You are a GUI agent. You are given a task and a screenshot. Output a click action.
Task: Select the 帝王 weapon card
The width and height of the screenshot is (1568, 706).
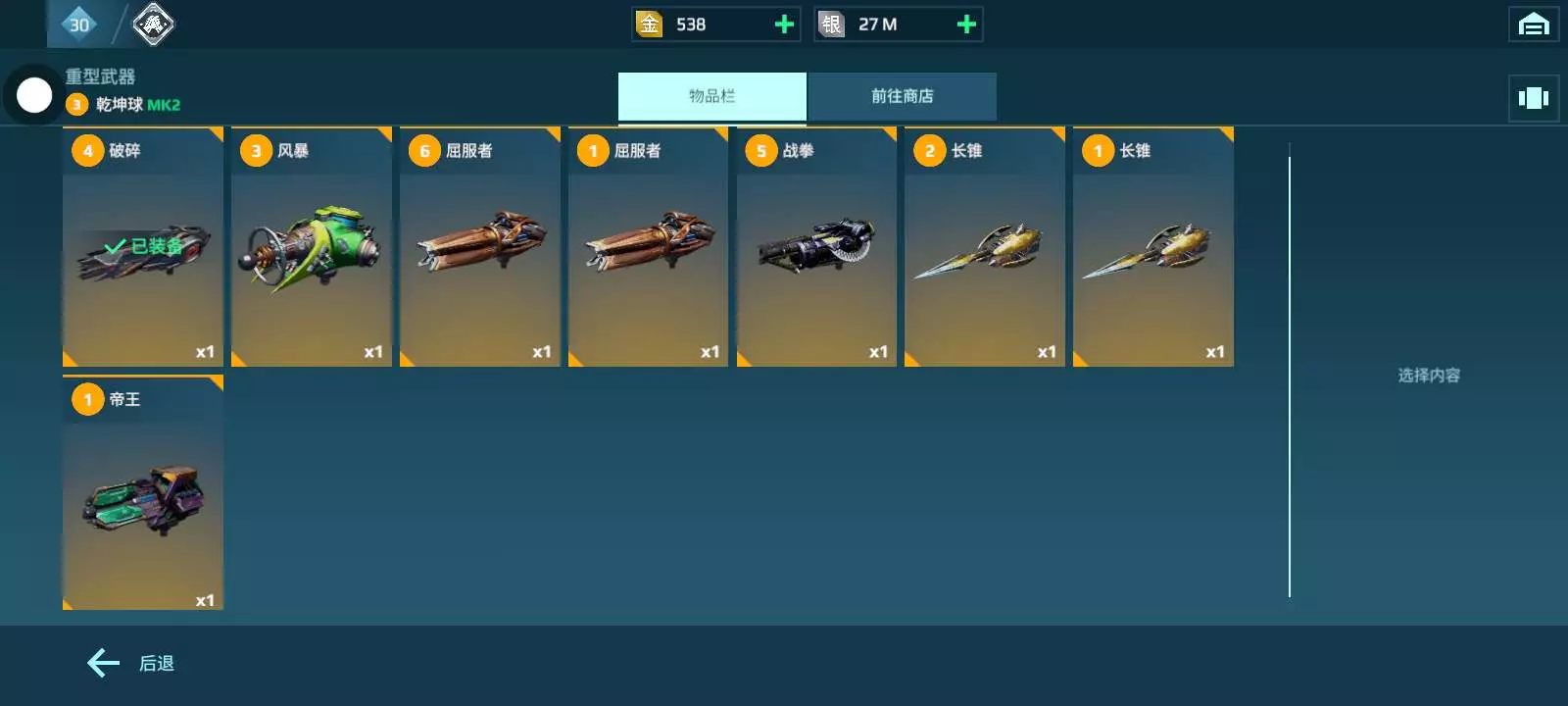[x=143, y=493]
